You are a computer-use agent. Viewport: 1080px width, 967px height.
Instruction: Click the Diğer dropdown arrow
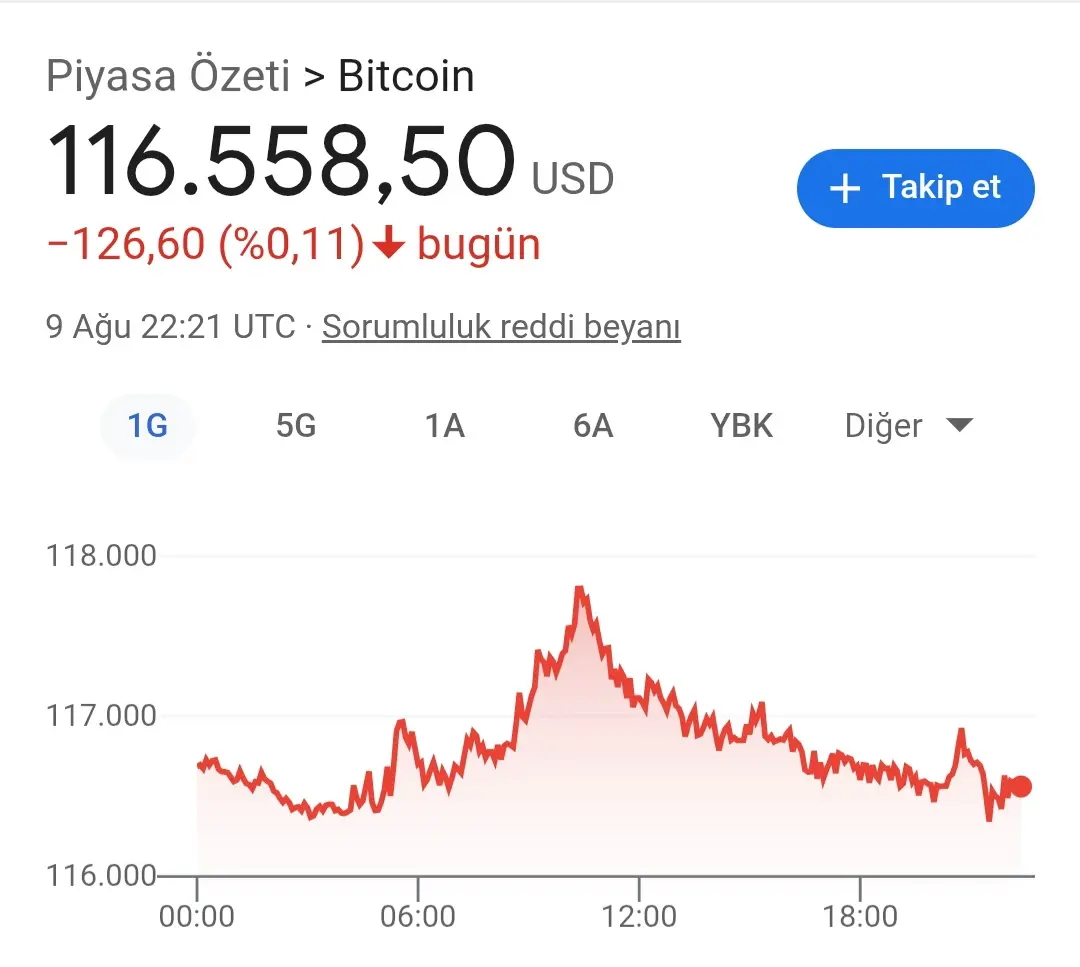coord(959,425)
